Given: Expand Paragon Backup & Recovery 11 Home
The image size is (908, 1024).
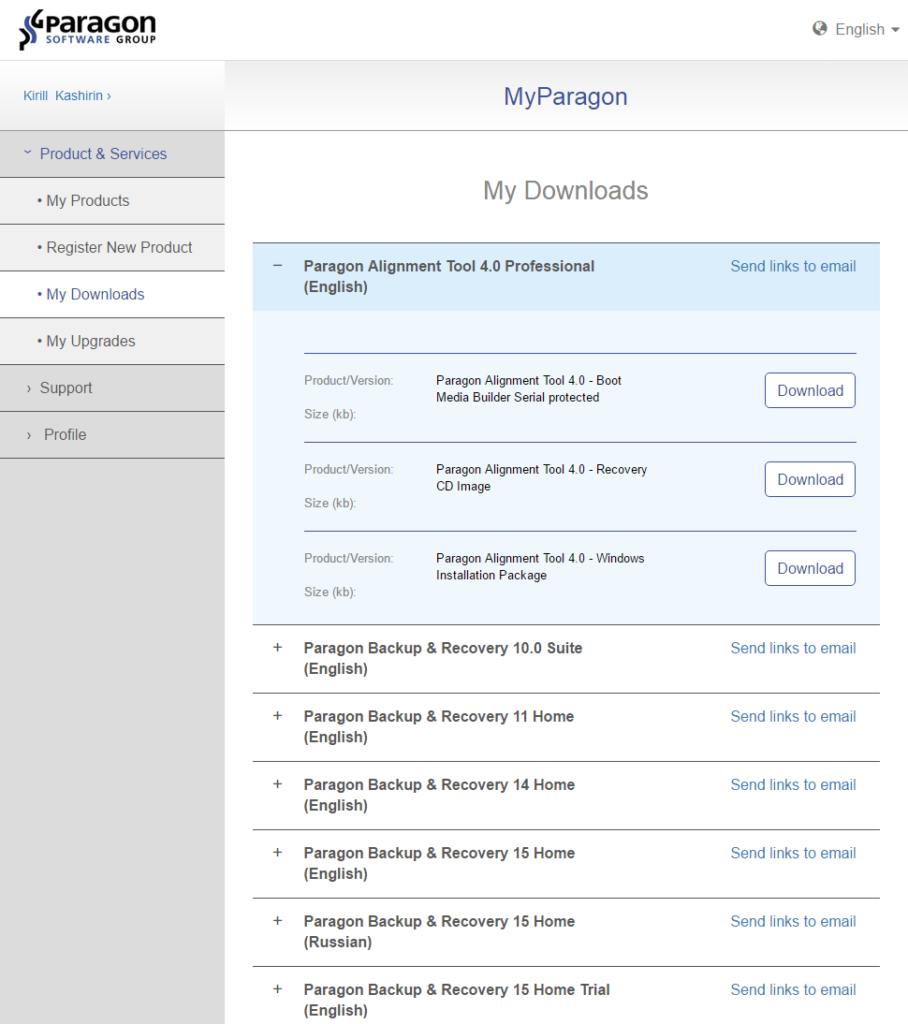Looking at the screenshot, I should coord(277,716).
